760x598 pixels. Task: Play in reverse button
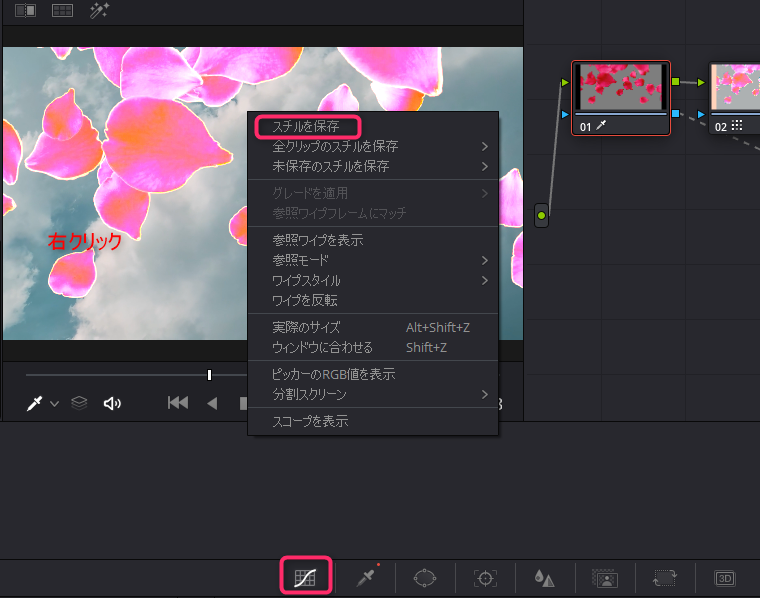pos(212,403)
